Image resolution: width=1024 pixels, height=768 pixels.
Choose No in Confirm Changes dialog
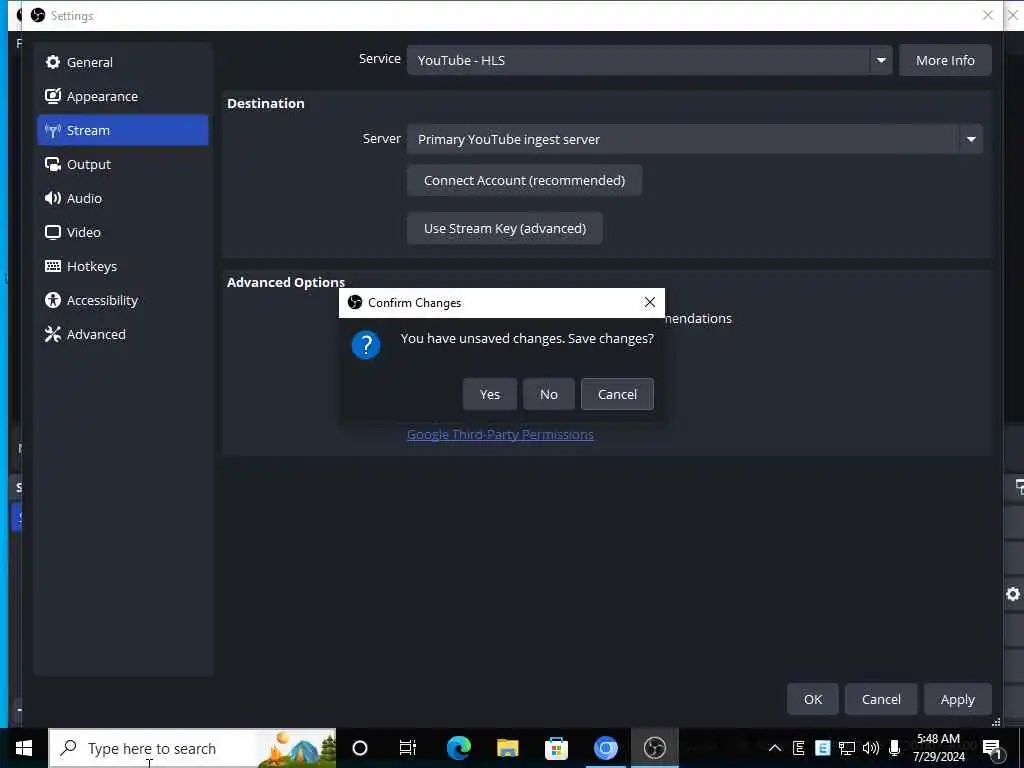(x=549, y=394)
